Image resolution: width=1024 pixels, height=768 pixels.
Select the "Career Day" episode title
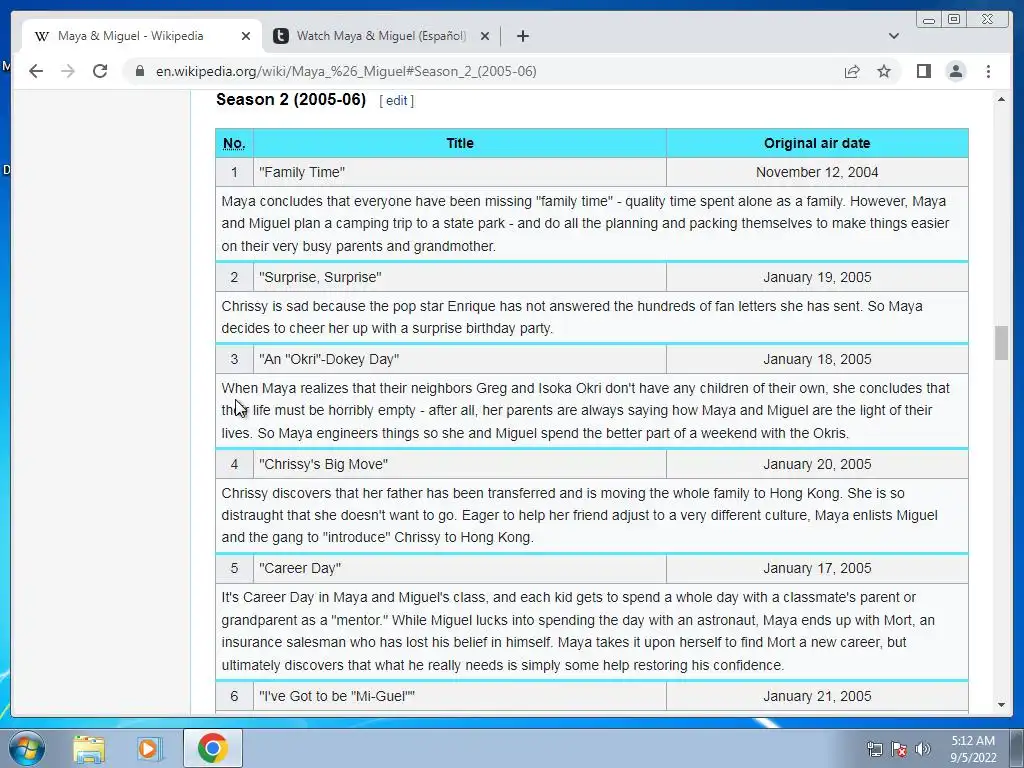300,568
